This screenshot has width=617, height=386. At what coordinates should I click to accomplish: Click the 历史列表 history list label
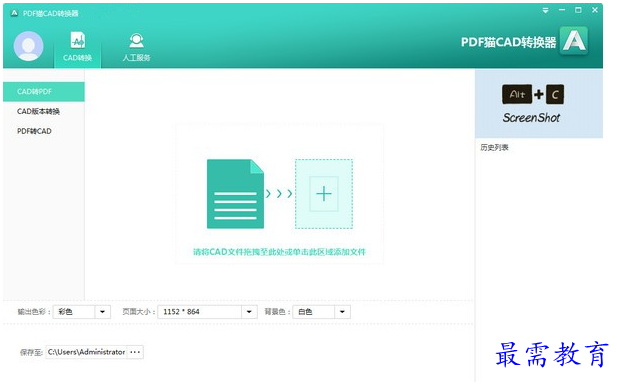pyautogui.click(x=494, y=148)
